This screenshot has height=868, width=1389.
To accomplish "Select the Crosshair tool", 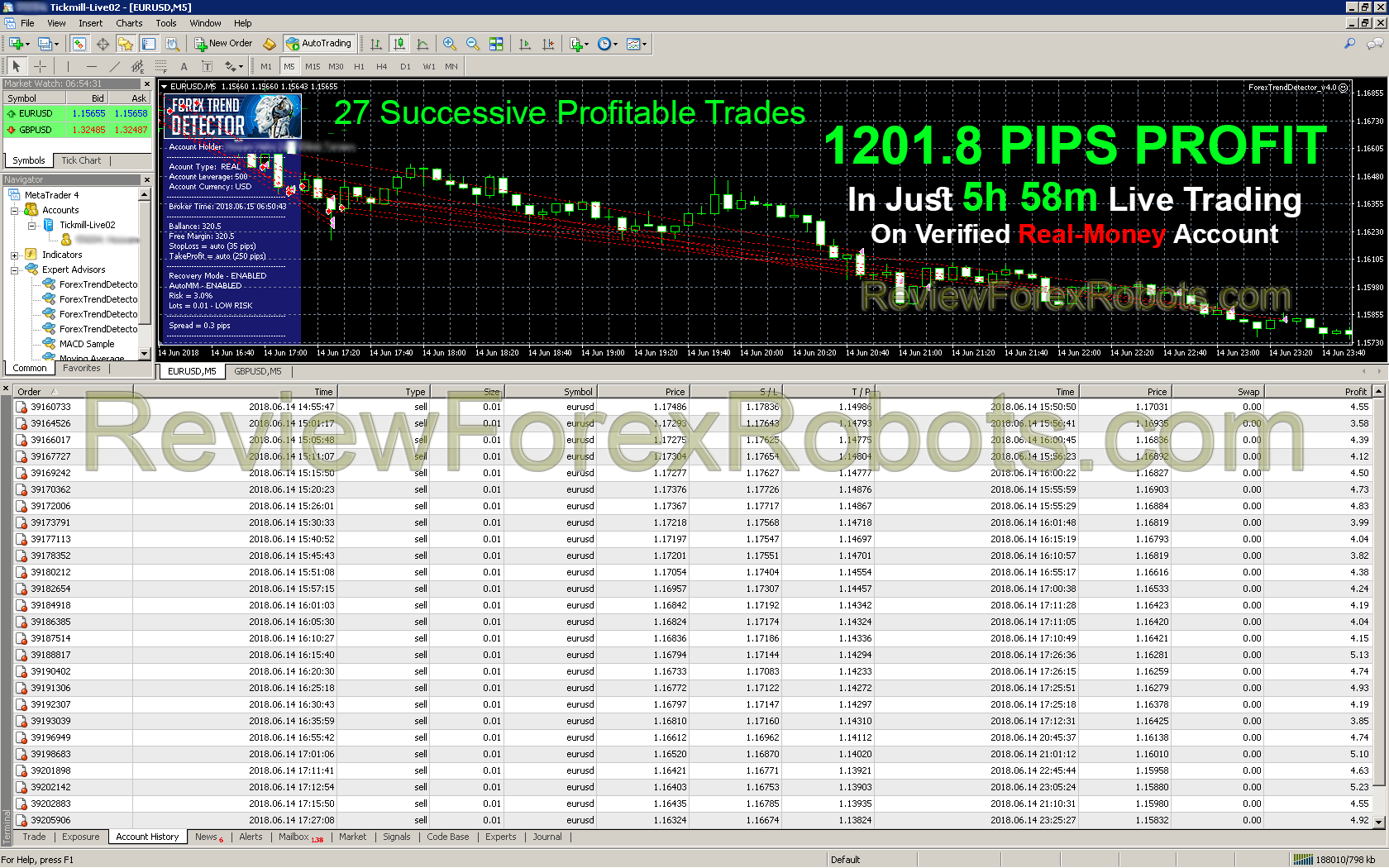I will coord(40,66).
